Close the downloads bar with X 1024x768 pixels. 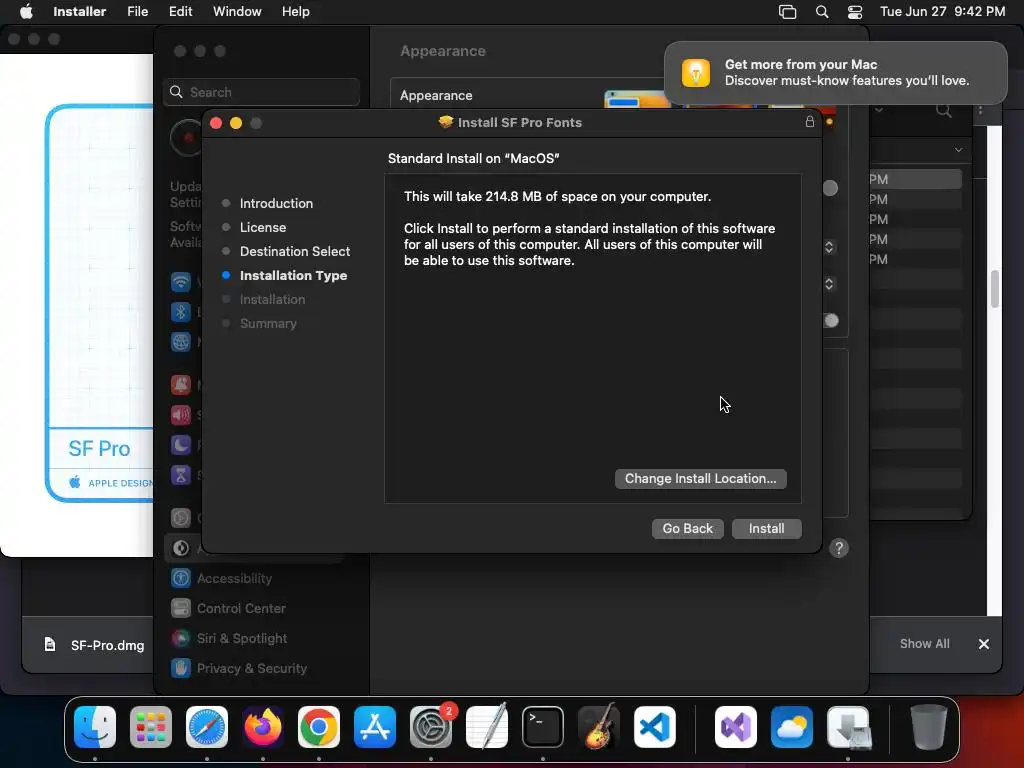[x=984, y=644]
